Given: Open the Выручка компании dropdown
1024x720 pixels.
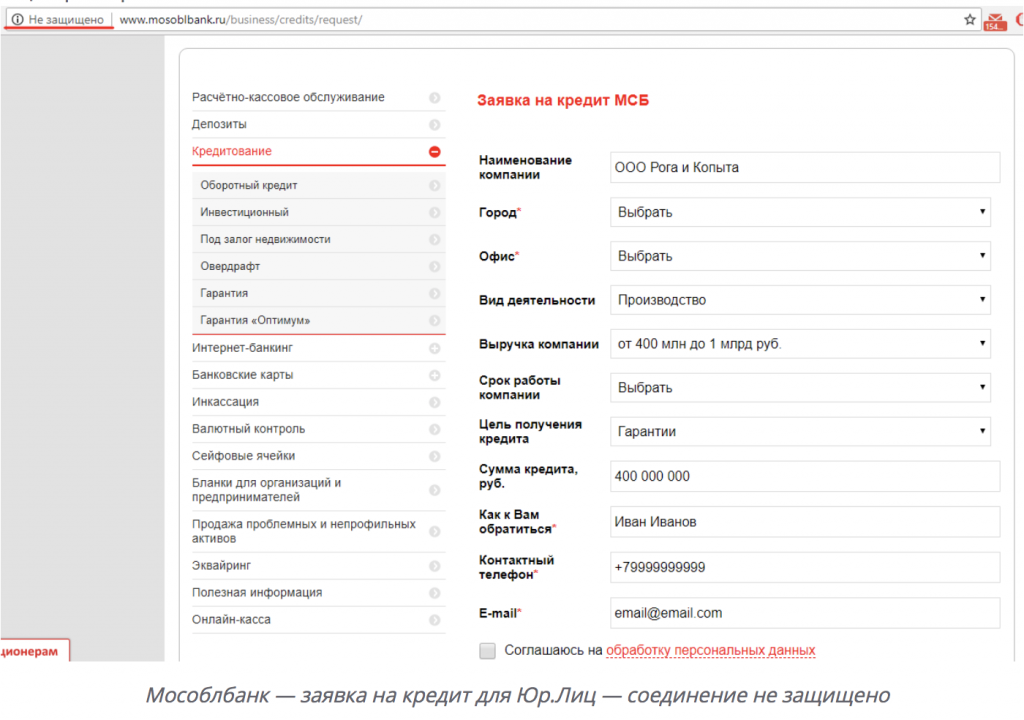Looking at the screenshot, I should [800, 344].
